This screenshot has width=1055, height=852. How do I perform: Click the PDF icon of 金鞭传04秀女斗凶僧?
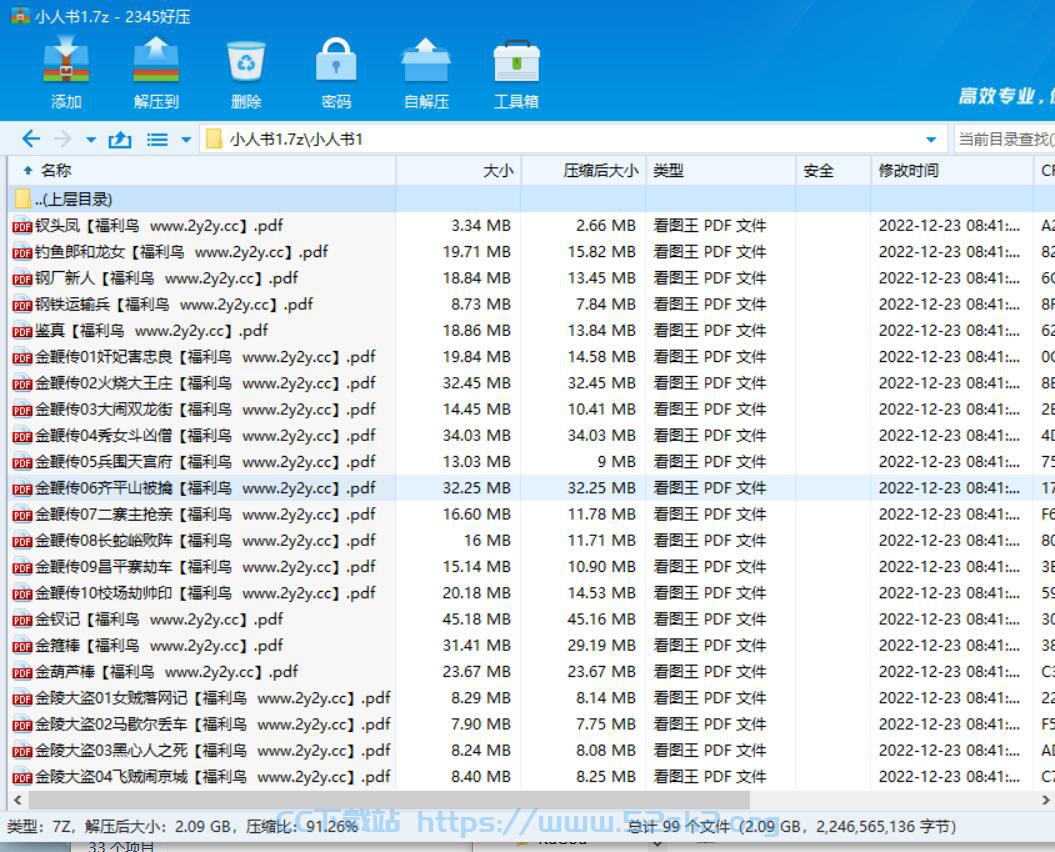[22, 436]
